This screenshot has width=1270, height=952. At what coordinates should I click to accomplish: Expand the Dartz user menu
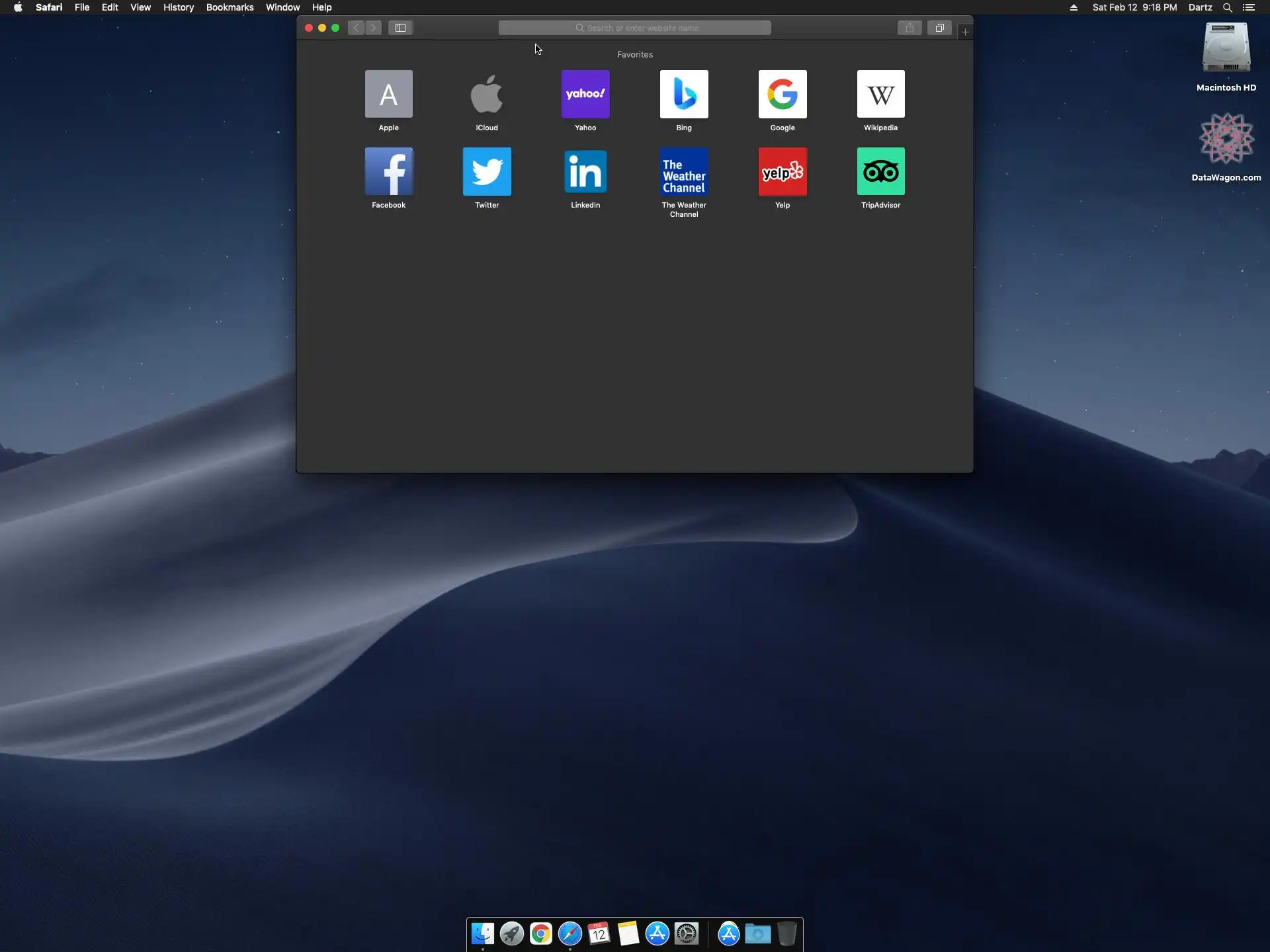pos(1200,7)
